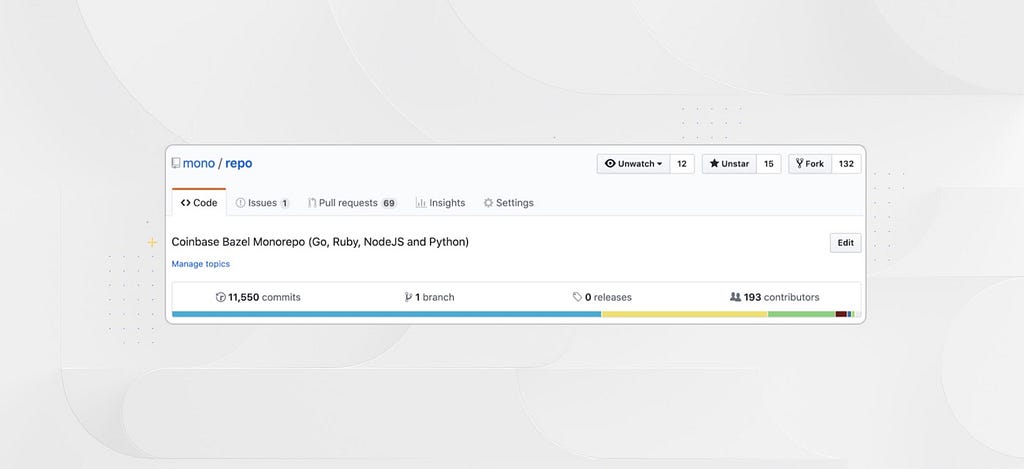Open the 1 branch link
1024x469 pixels.
point(429,297)
